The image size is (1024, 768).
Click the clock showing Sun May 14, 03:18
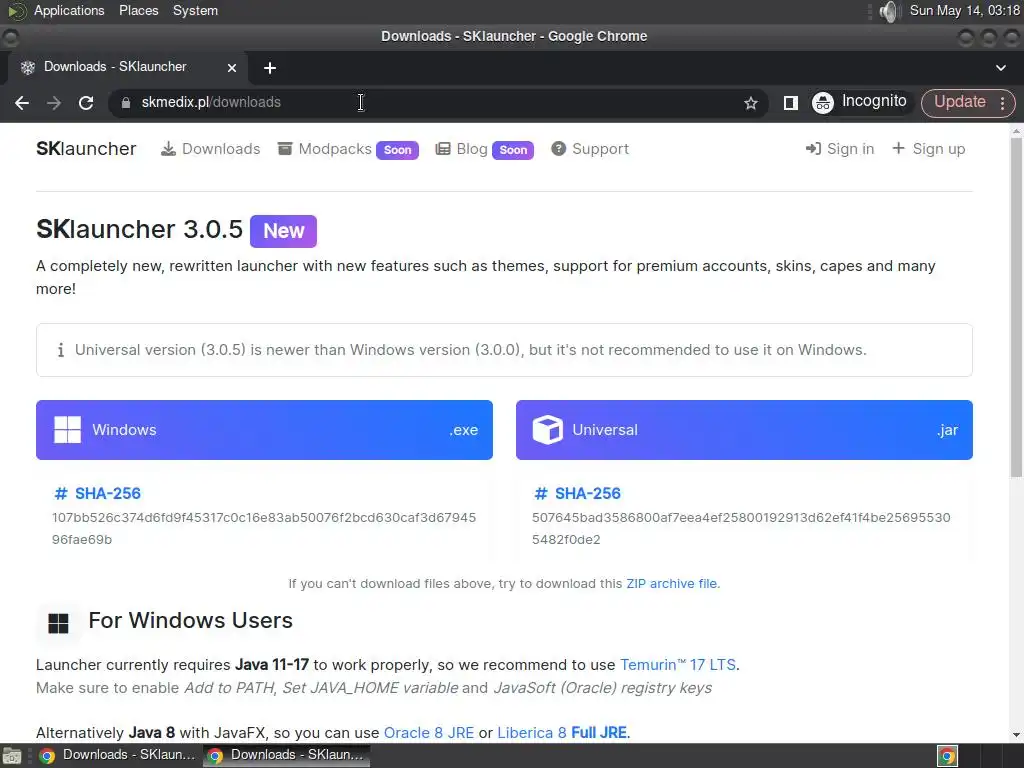coord(964,10)
